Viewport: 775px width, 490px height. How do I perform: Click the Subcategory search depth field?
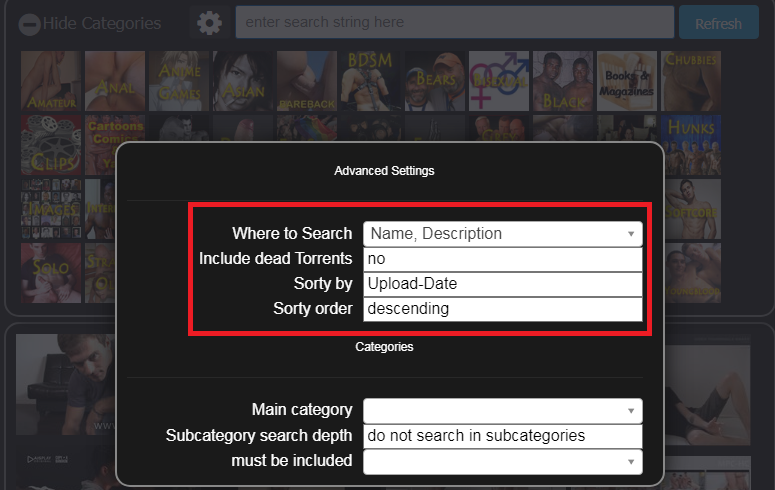click(502, 436)
